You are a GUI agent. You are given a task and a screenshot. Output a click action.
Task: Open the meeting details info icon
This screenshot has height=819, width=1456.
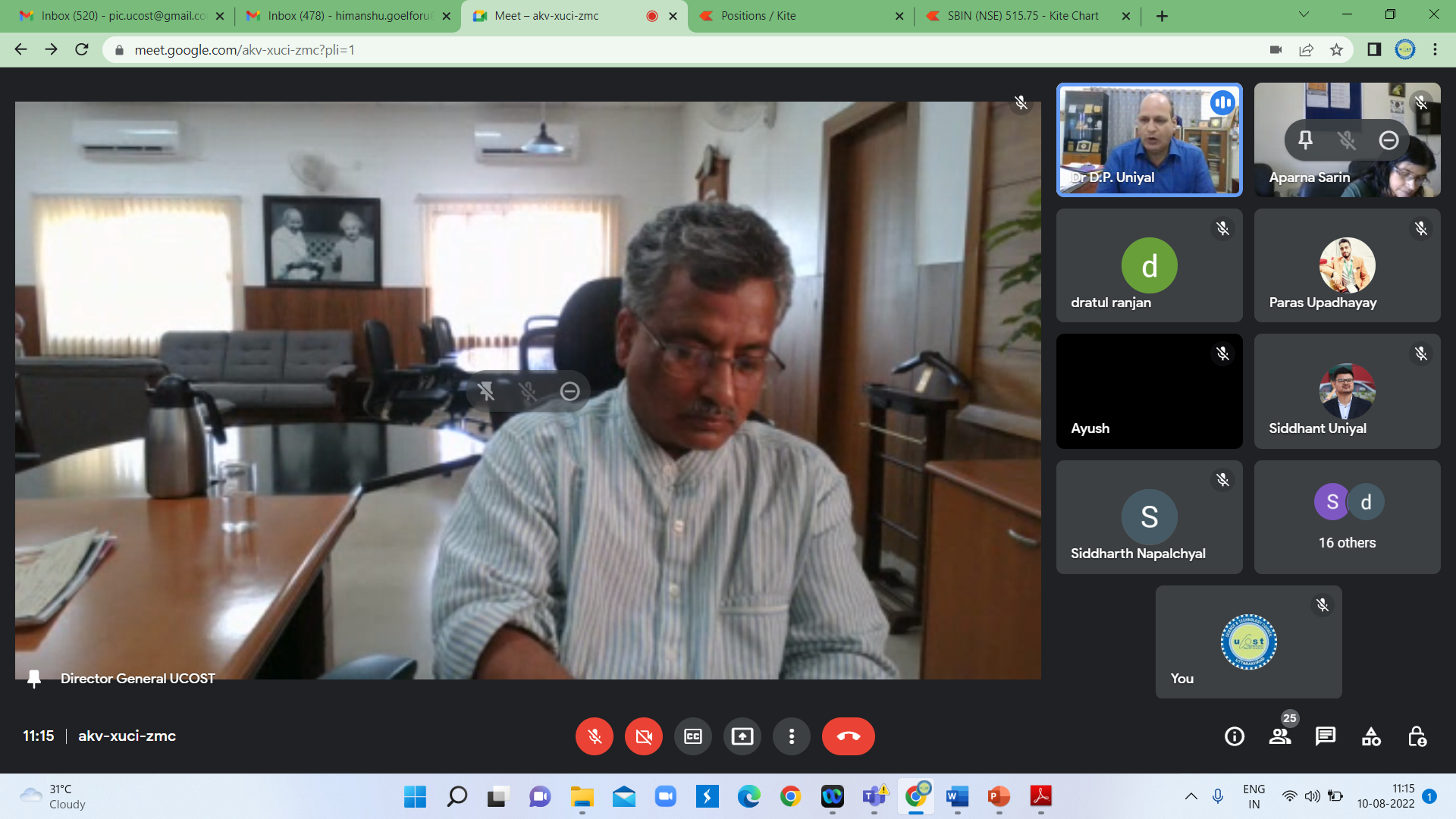1234,736
